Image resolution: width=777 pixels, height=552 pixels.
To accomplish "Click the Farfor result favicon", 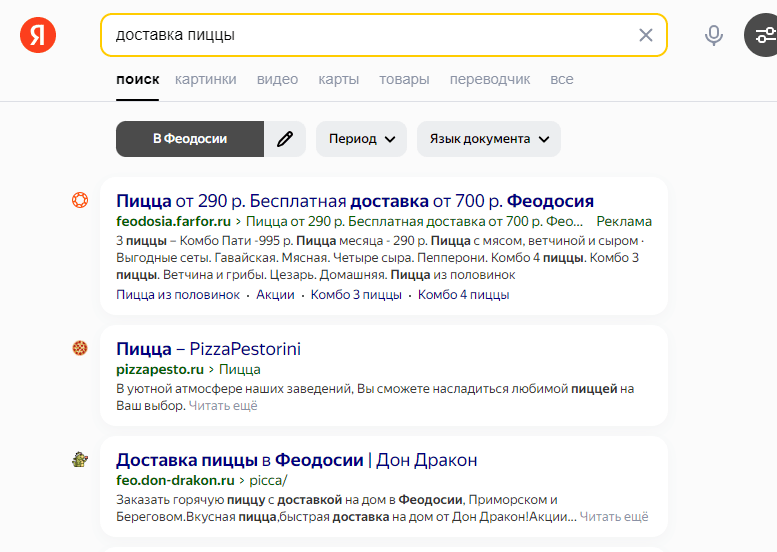I will (80, 200).
